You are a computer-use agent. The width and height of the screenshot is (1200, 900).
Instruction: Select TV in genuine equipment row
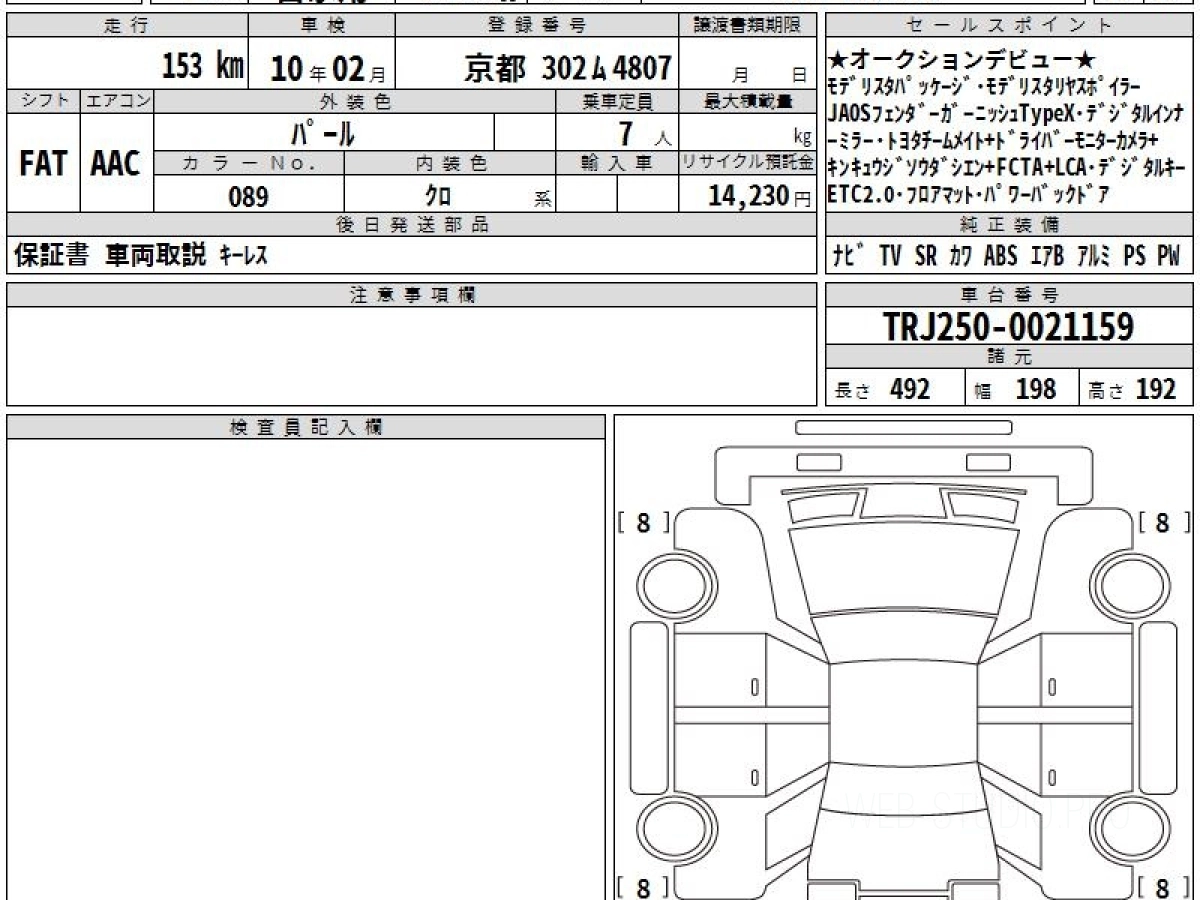click(891, 256)
